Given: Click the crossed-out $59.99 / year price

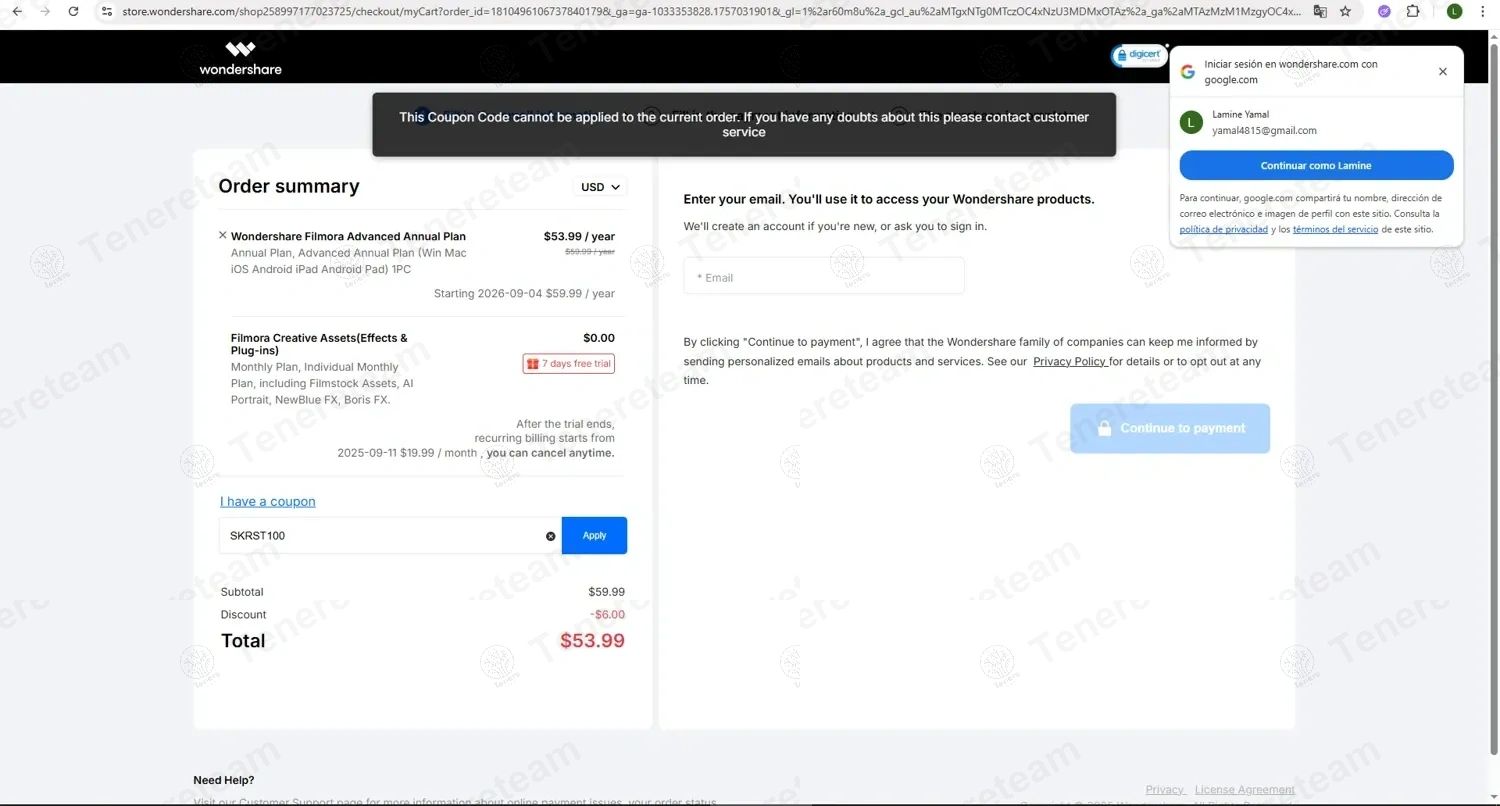Looking at the screenshot, I should [x=590, y=252].
